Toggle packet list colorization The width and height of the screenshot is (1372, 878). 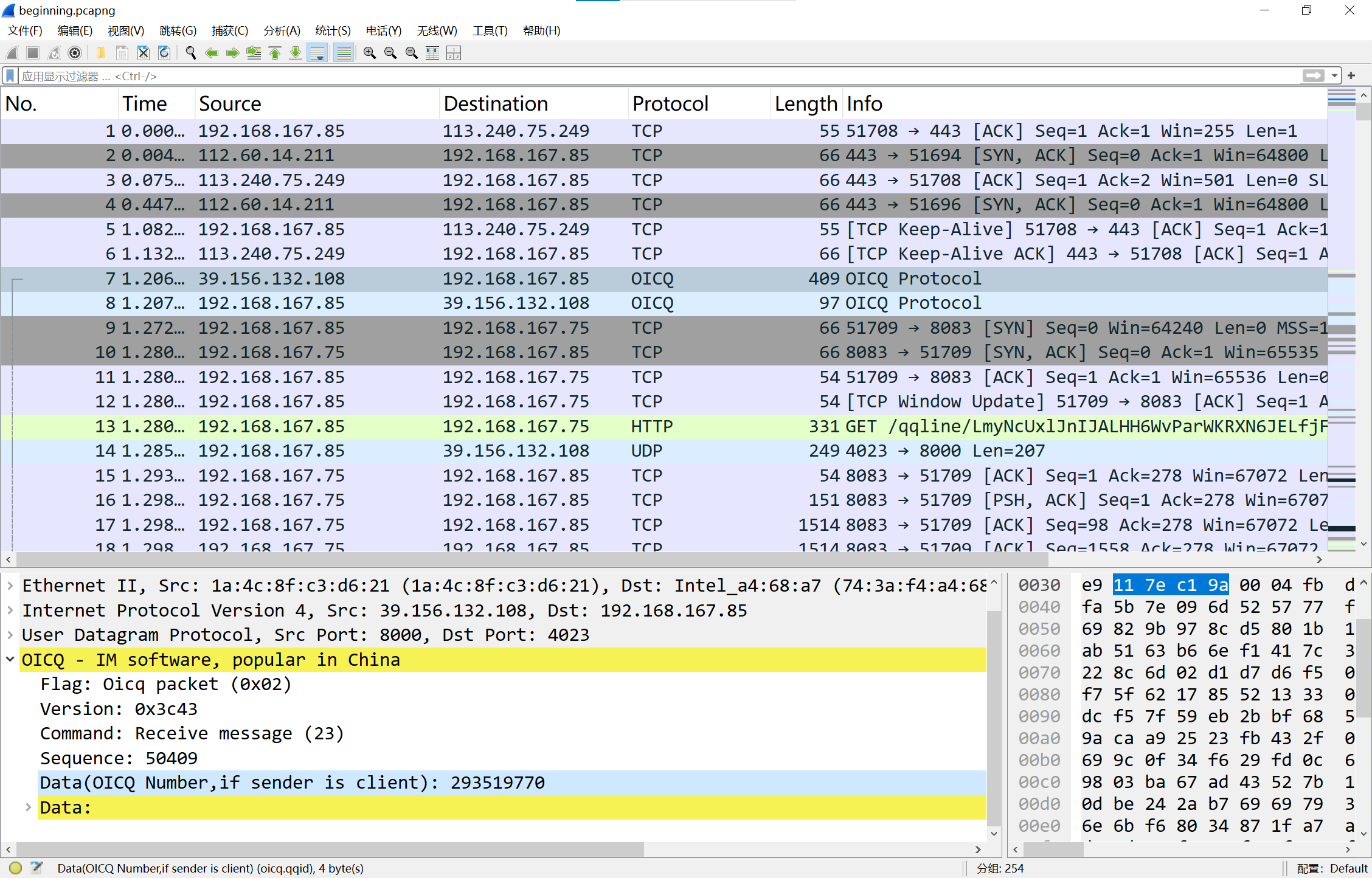pyautogui.click(x=344, y=54)
